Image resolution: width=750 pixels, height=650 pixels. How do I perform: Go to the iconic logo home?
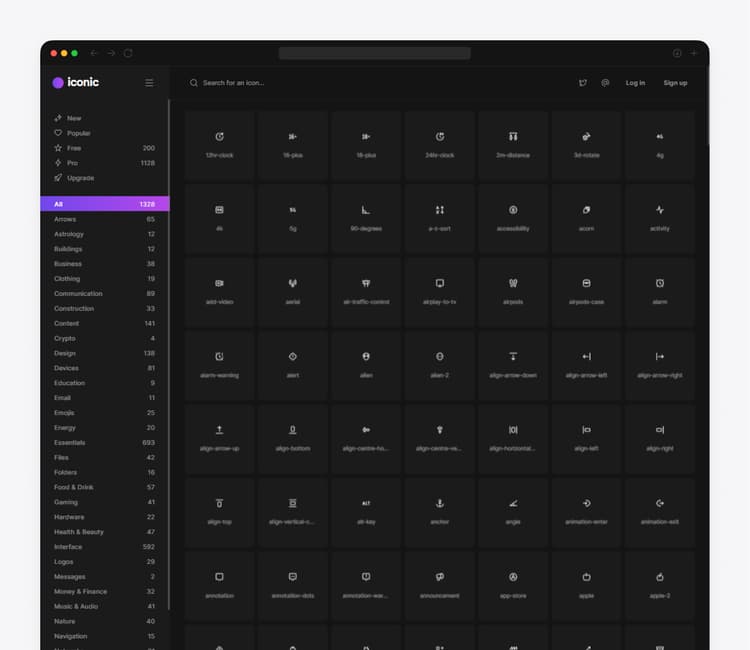point(76,82)
